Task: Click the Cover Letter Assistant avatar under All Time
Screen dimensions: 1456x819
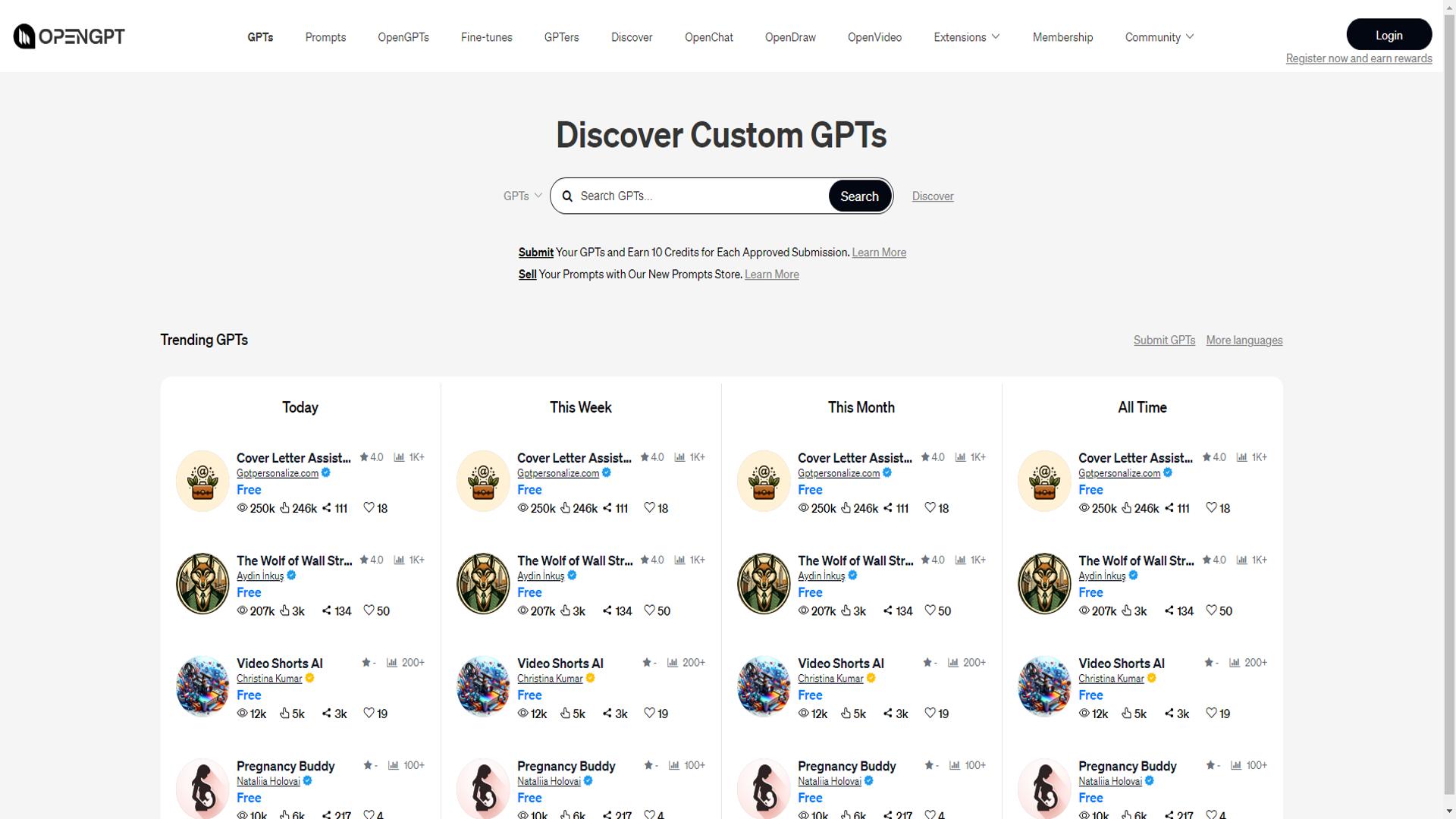Action: 1044,481
